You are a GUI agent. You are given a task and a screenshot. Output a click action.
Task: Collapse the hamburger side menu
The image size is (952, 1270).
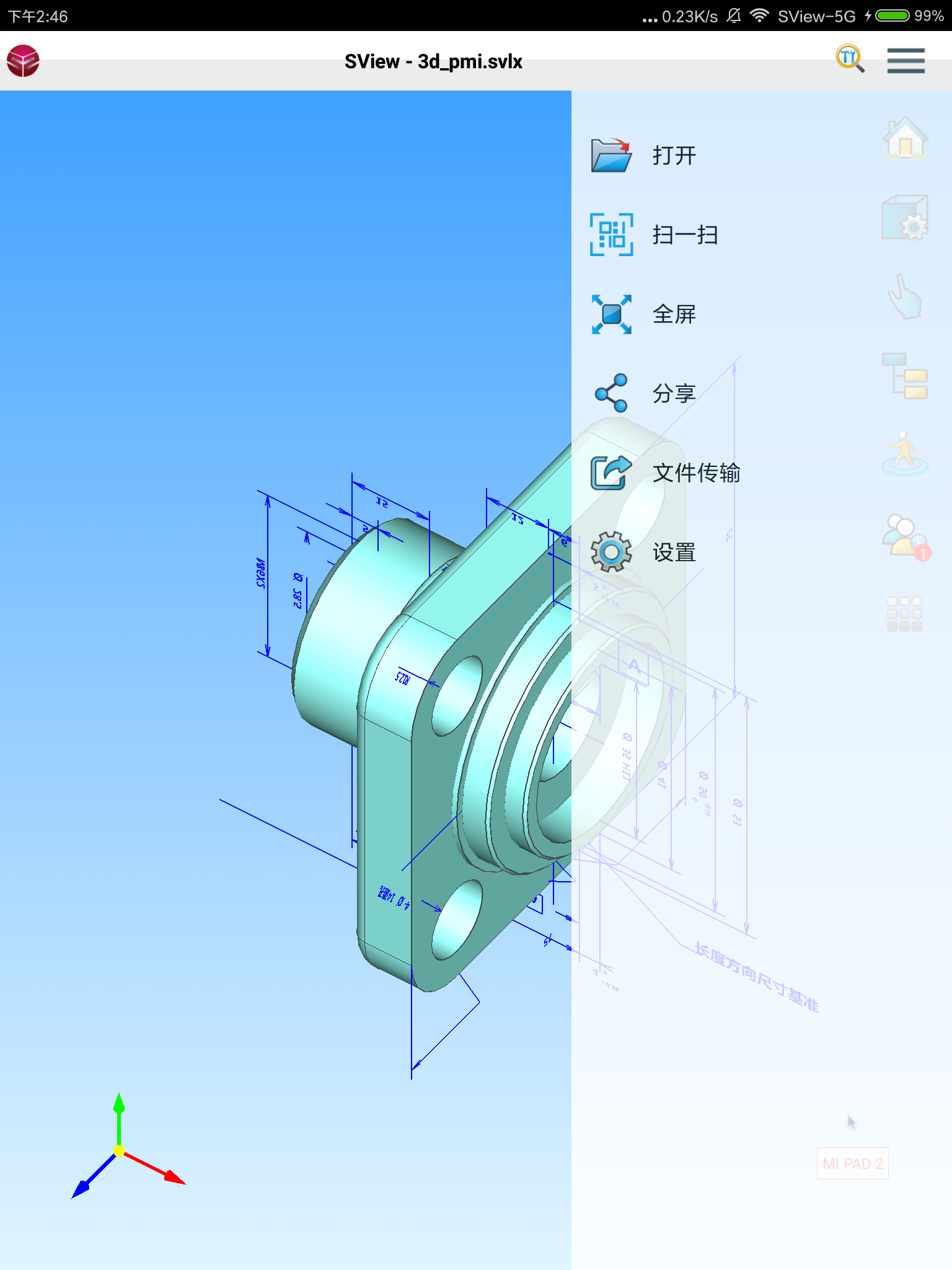click(x=906, y=61)
